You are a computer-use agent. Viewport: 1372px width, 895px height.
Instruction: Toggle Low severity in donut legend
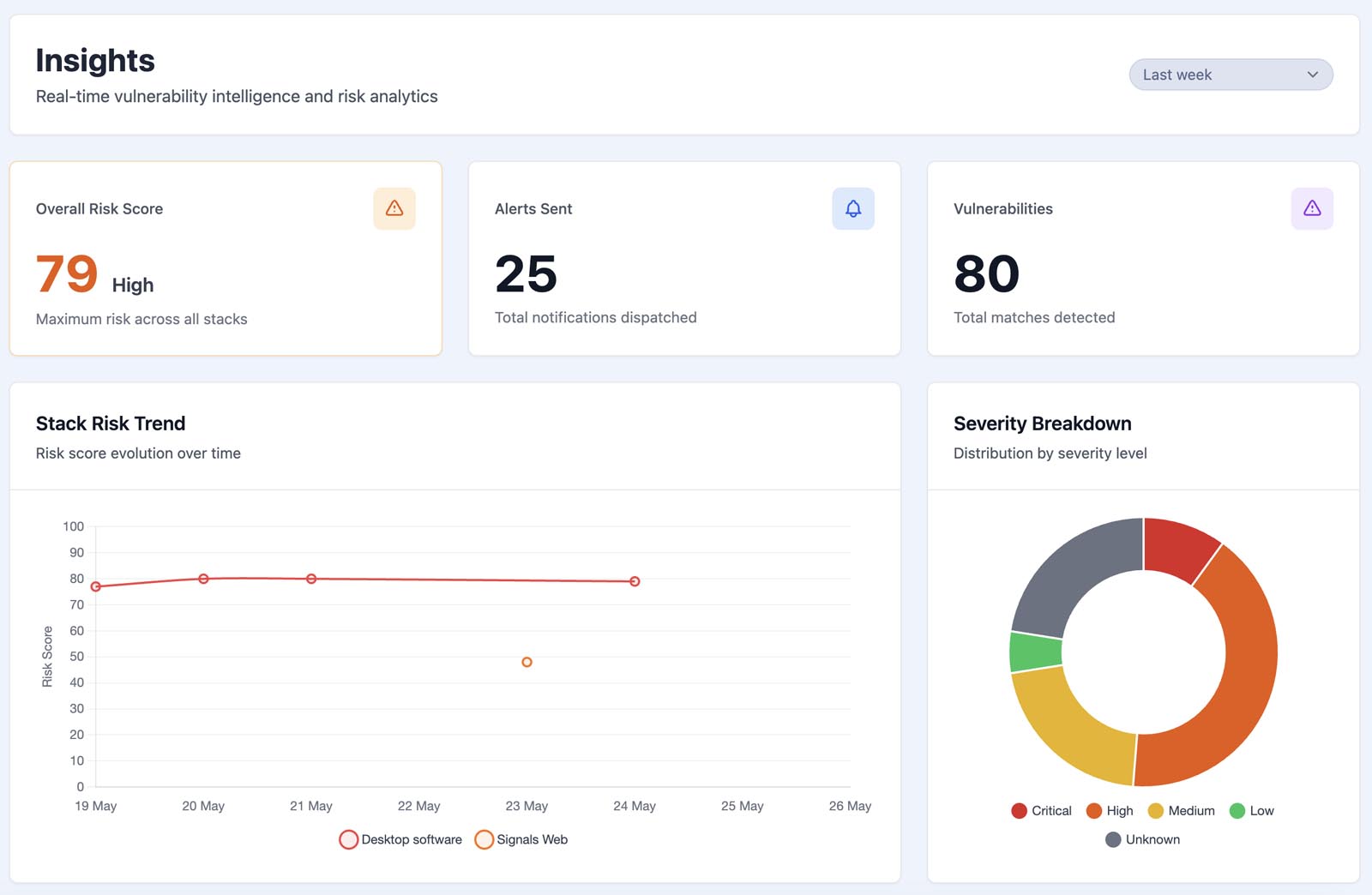click(1251, 811)
